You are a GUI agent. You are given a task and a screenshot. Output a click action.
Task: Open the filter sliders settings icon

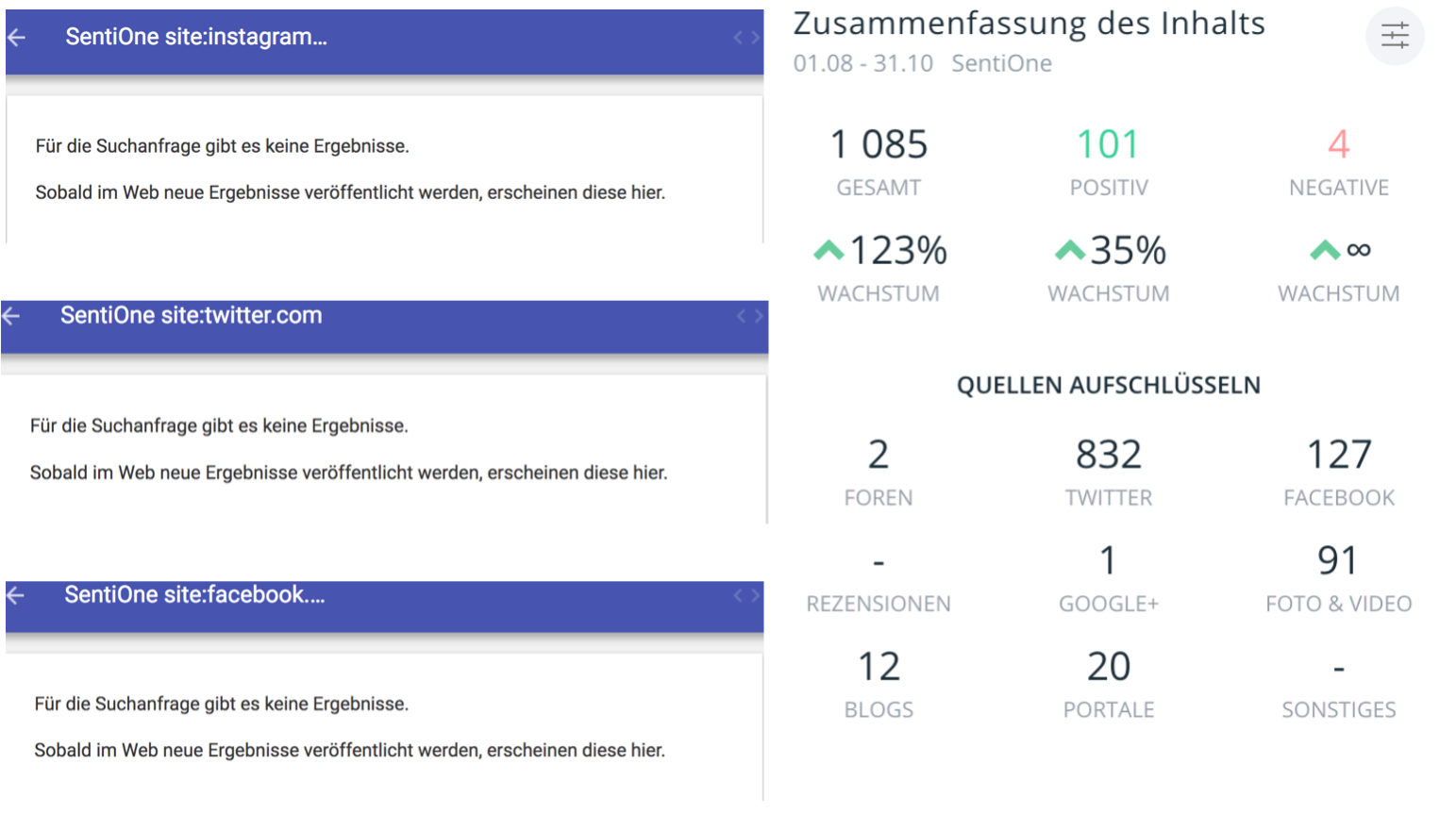pos(1394,37)
